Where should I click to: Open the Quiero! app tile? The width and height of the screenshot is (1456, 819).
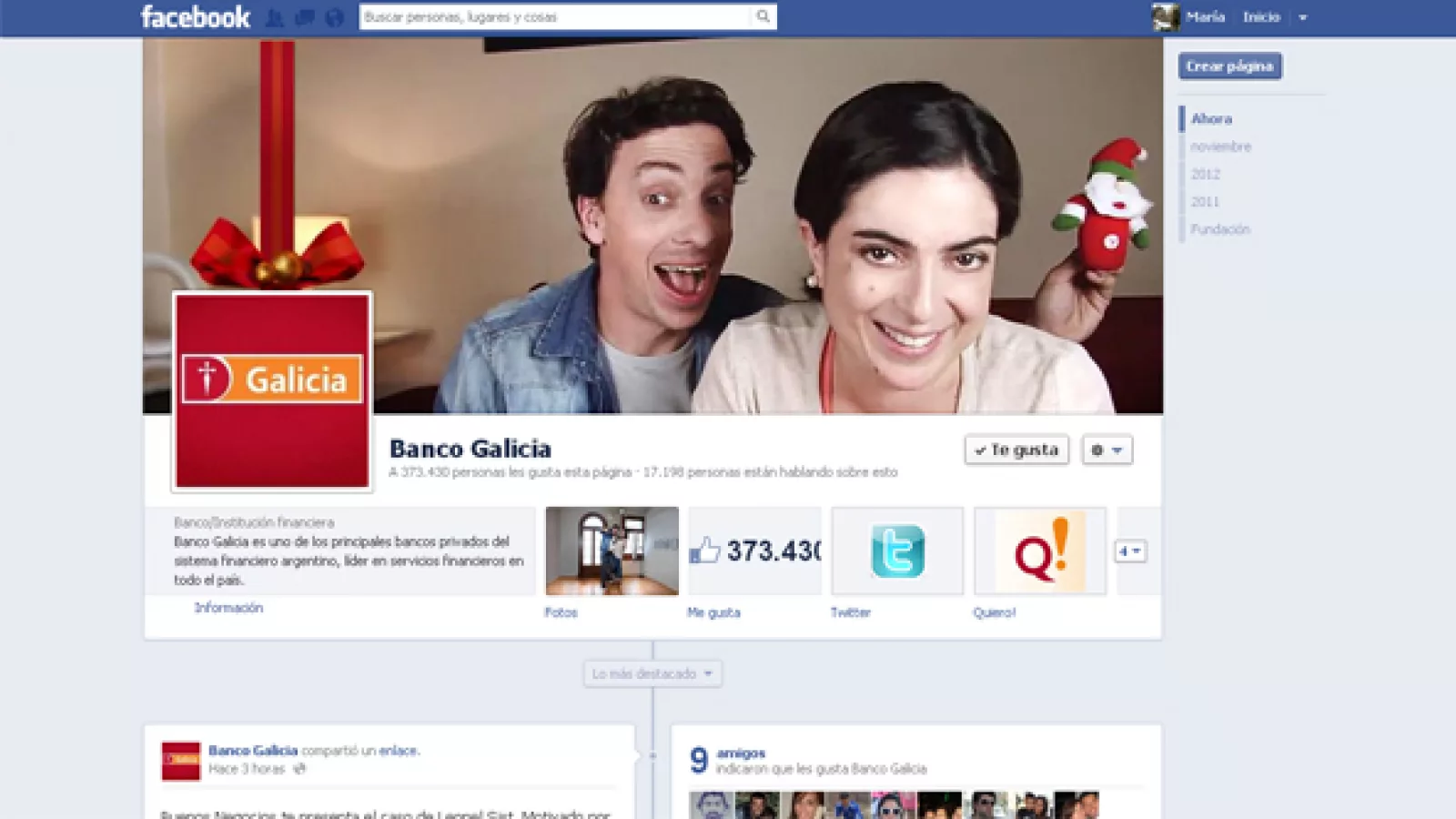(x=1040, y=551)
